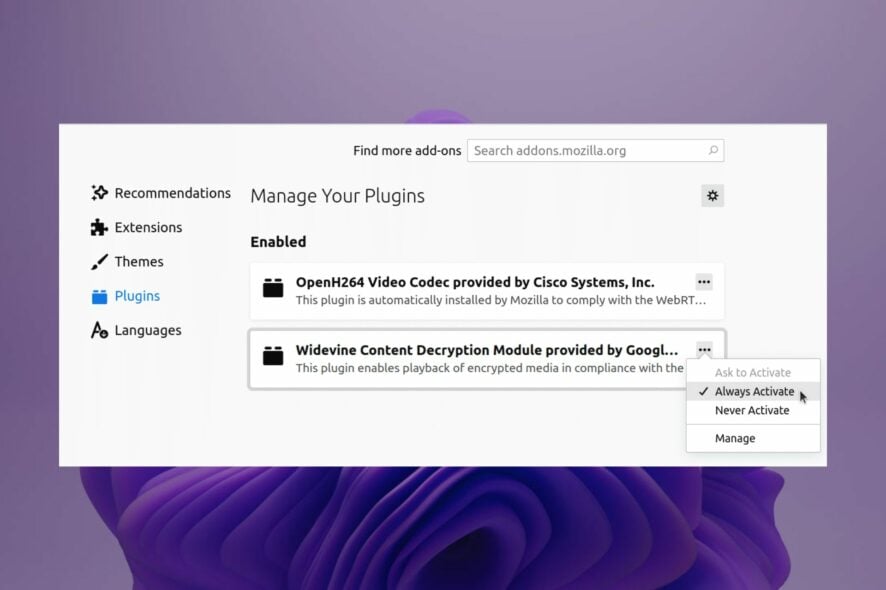Viewport: 886px width, 590px height.
Task: Click the Enabled section heading
Action: click(278, 242)
